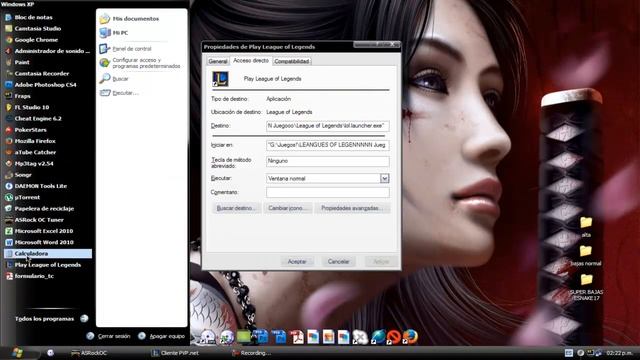Switch to ASRockOC taskbar window
Screen dimensions: 640x360
[x=89, y=353]
